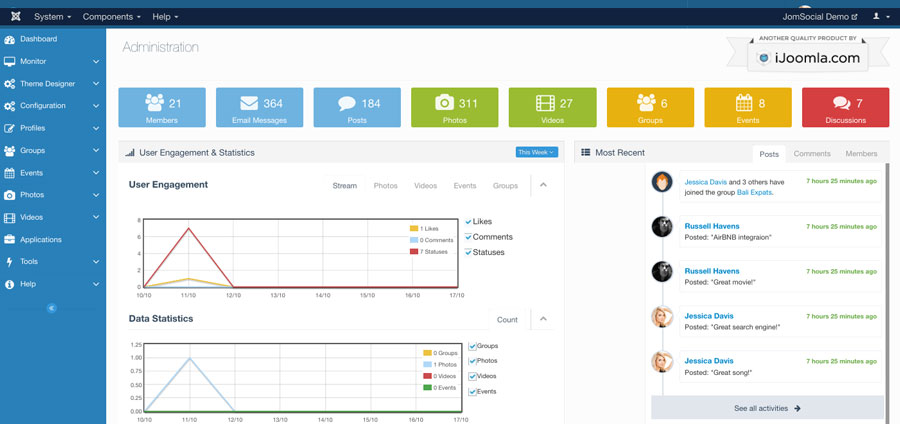The width and height of the screenshot is (900, 424).
Task: Open Russell Havens' AirBNB post author link
Action: tap(712, 226)
